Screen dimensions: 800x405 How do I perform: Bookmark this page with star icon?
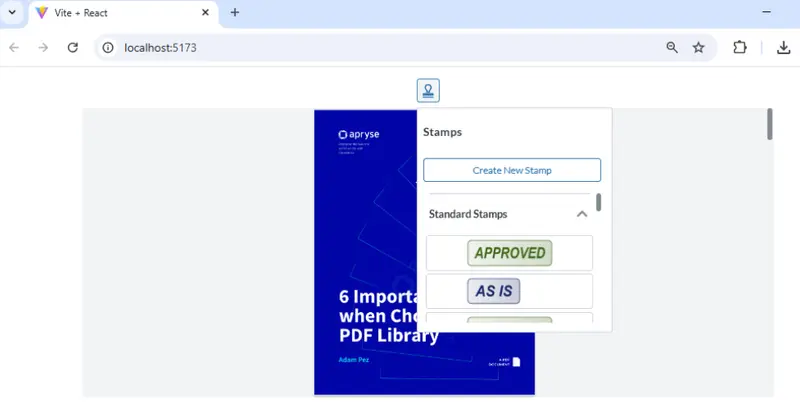[698, 47]
